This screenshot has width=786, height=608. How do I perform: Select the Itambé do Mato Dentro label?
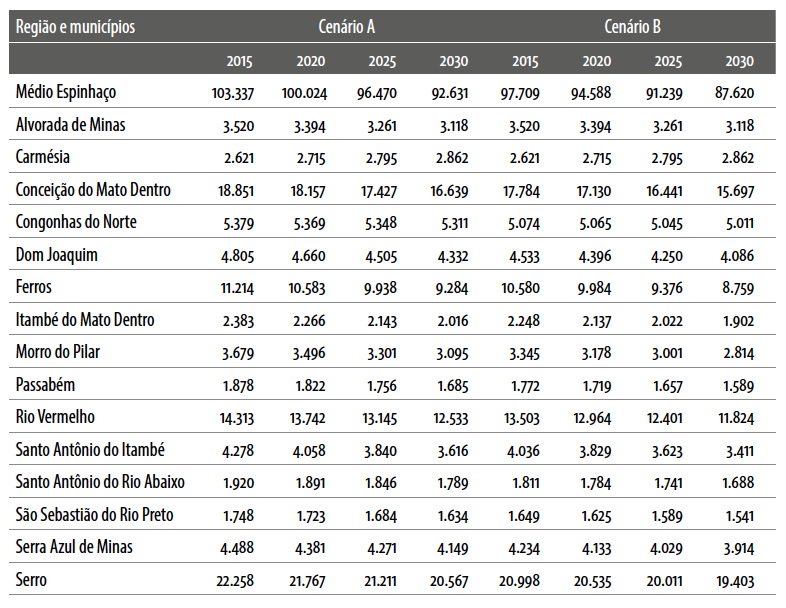coord(85,320)
